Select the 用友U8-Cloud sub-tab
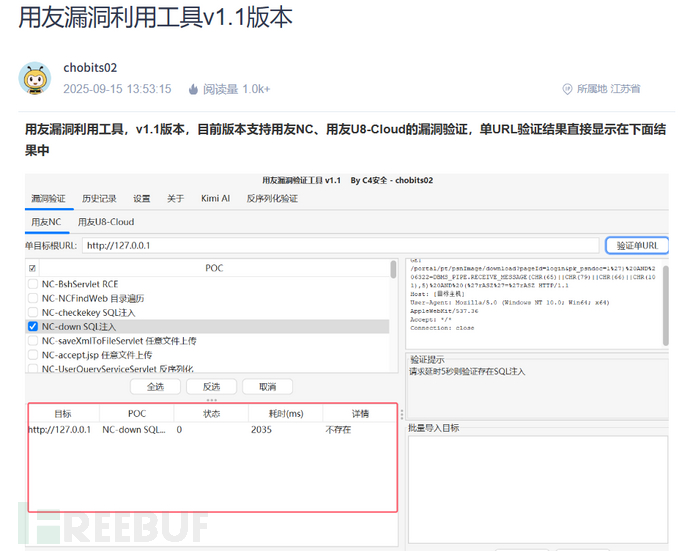Viewport: 690px width, 551px height. [106, 221]
